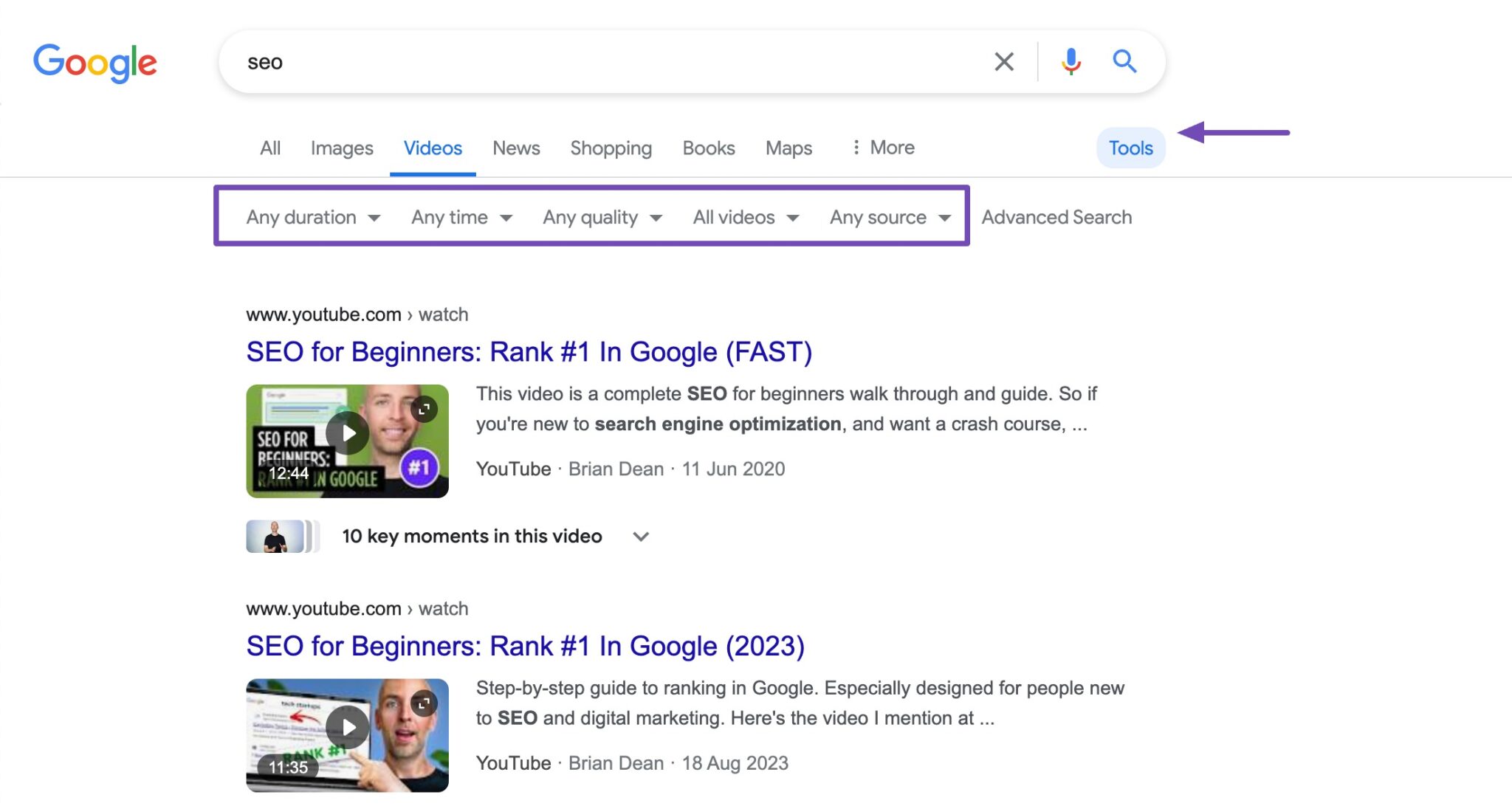Click the expand icon on the second video thumbnail
The image size is (1512, 806).
point(425,703)
